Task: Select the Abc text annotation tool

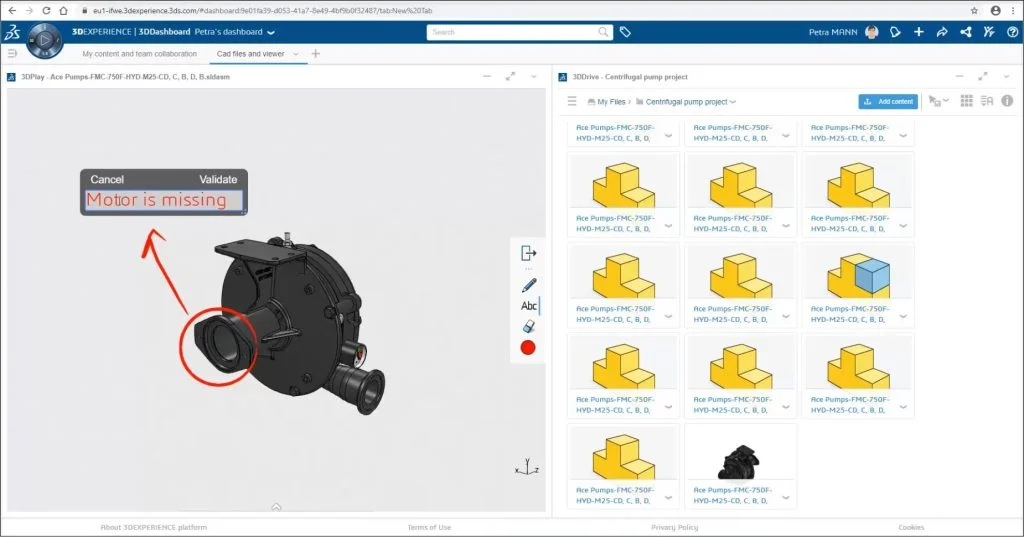Action: 529,306
